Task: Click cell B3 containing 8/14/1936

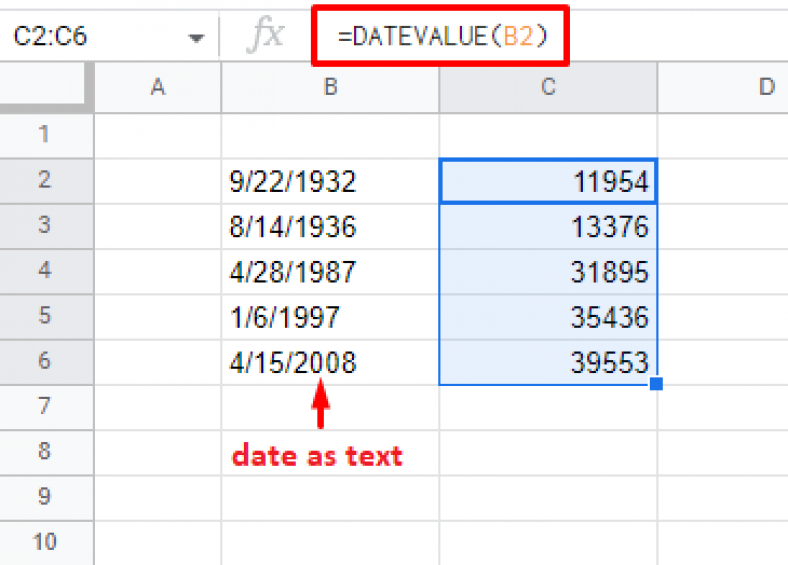Action: click(330, 226)
